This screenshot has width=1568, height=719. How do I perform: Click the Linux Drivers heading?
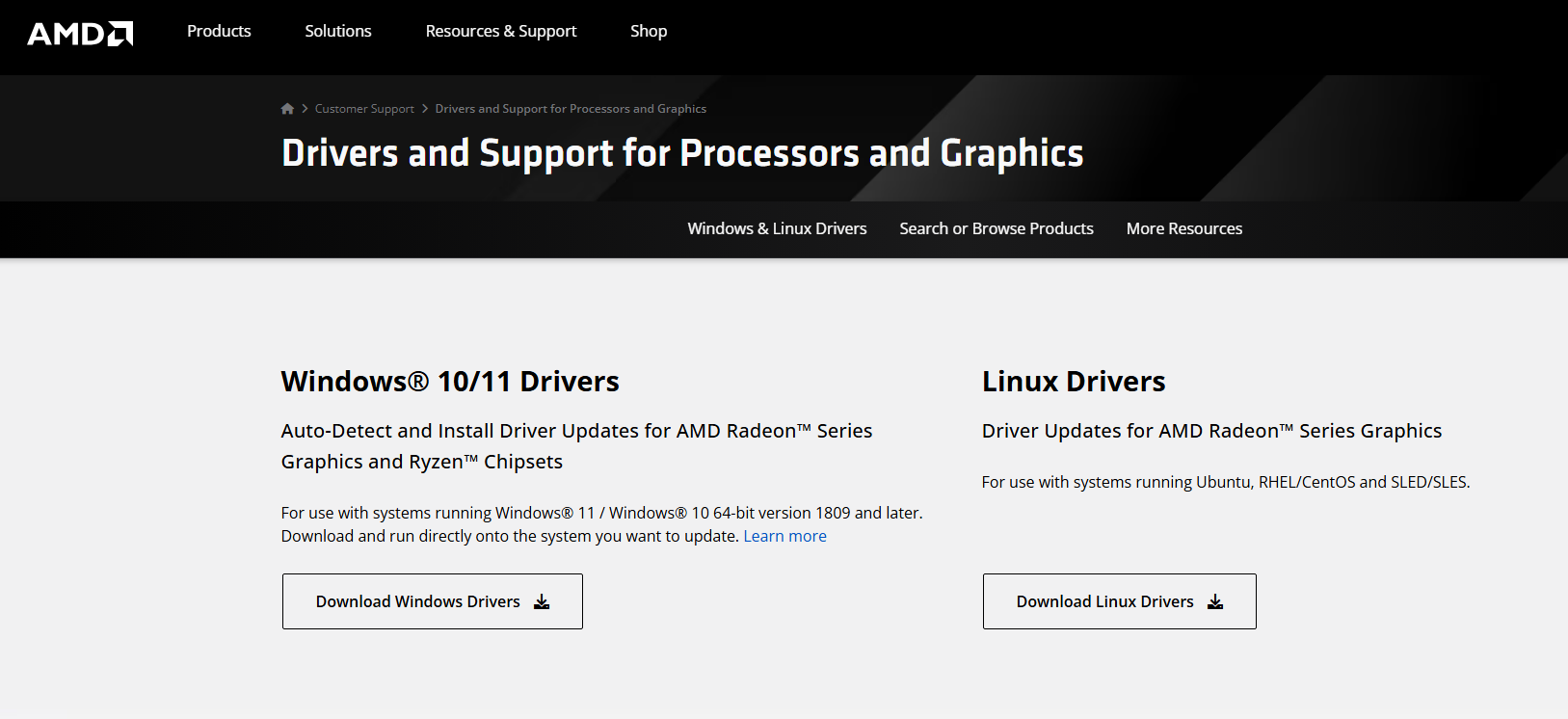coord(1074,381)
